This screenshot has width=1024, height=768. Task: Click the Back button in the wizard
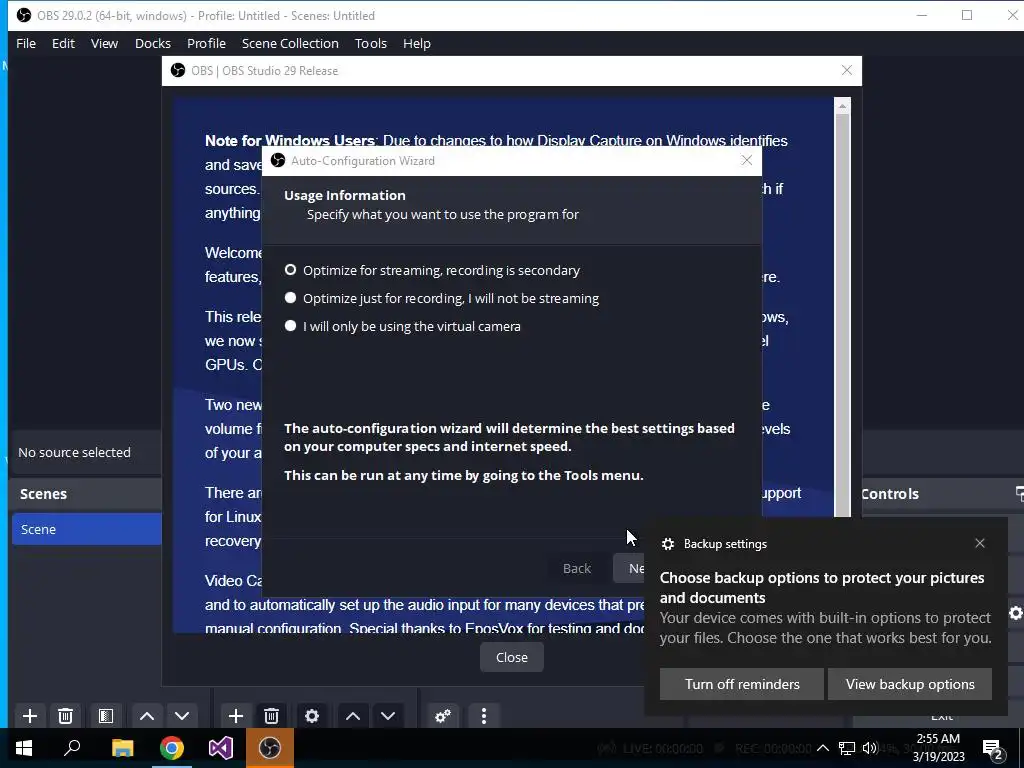577,568
